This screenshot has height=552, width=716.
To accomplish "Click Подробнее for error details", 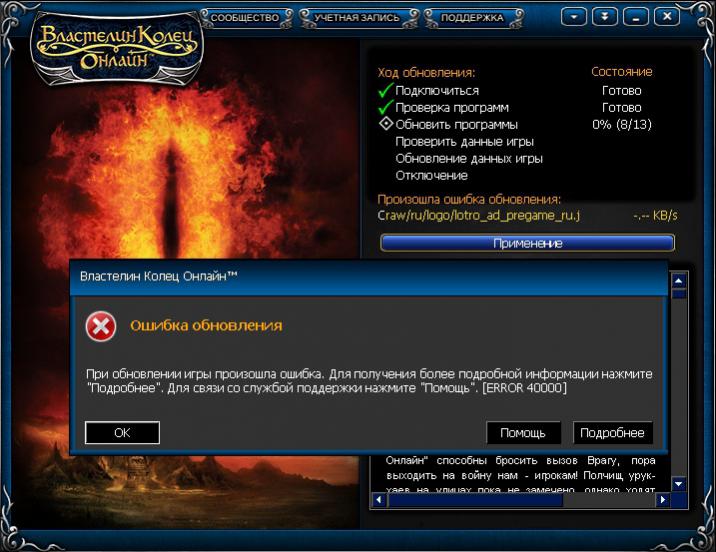I will tap(612, 433).
